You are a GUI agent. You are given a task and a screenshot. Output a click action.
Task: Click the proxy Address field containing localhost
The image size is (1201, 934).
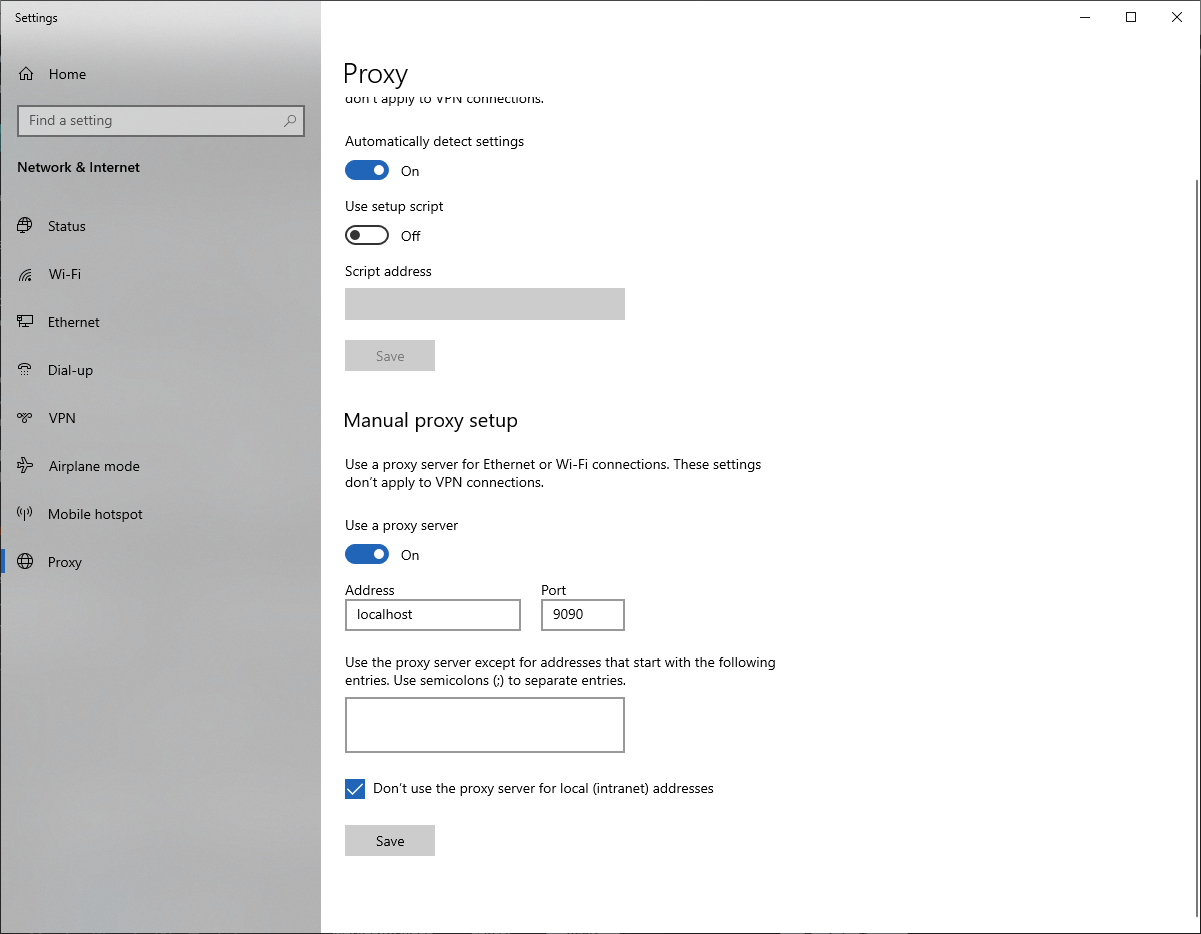pyautogui.click(x=432, y=615)
